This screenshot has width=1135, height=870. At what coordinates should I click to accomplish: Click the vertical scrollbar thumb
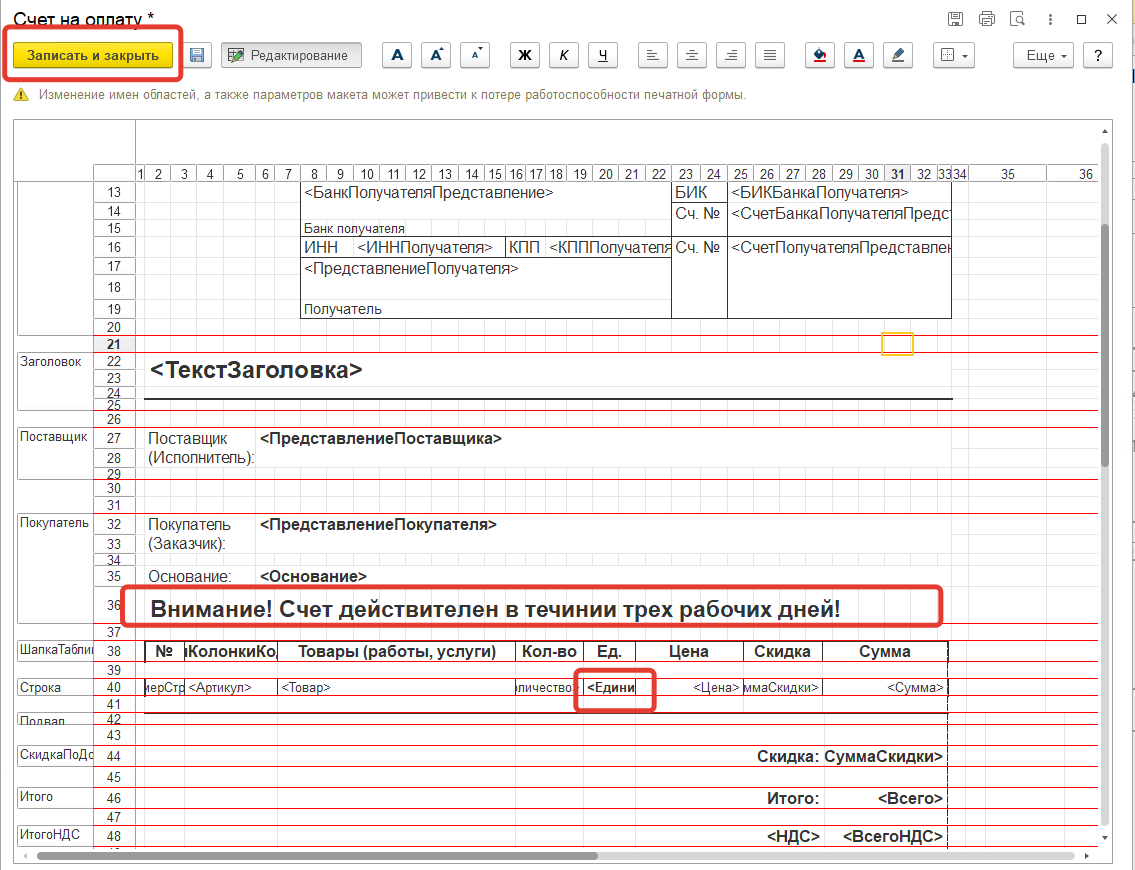[x=1105, y=345]
